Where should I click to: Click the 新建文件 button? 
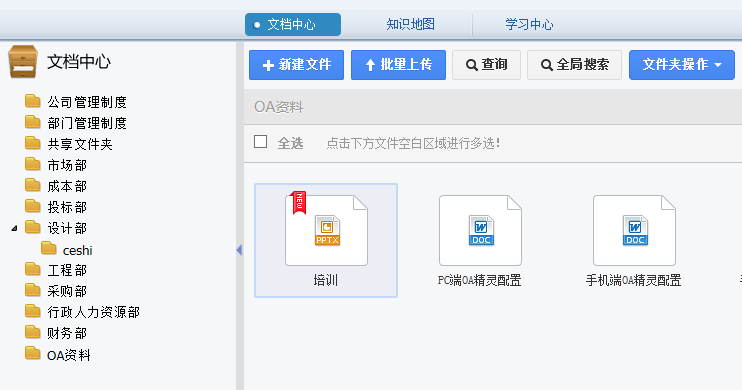pos(296,65)
